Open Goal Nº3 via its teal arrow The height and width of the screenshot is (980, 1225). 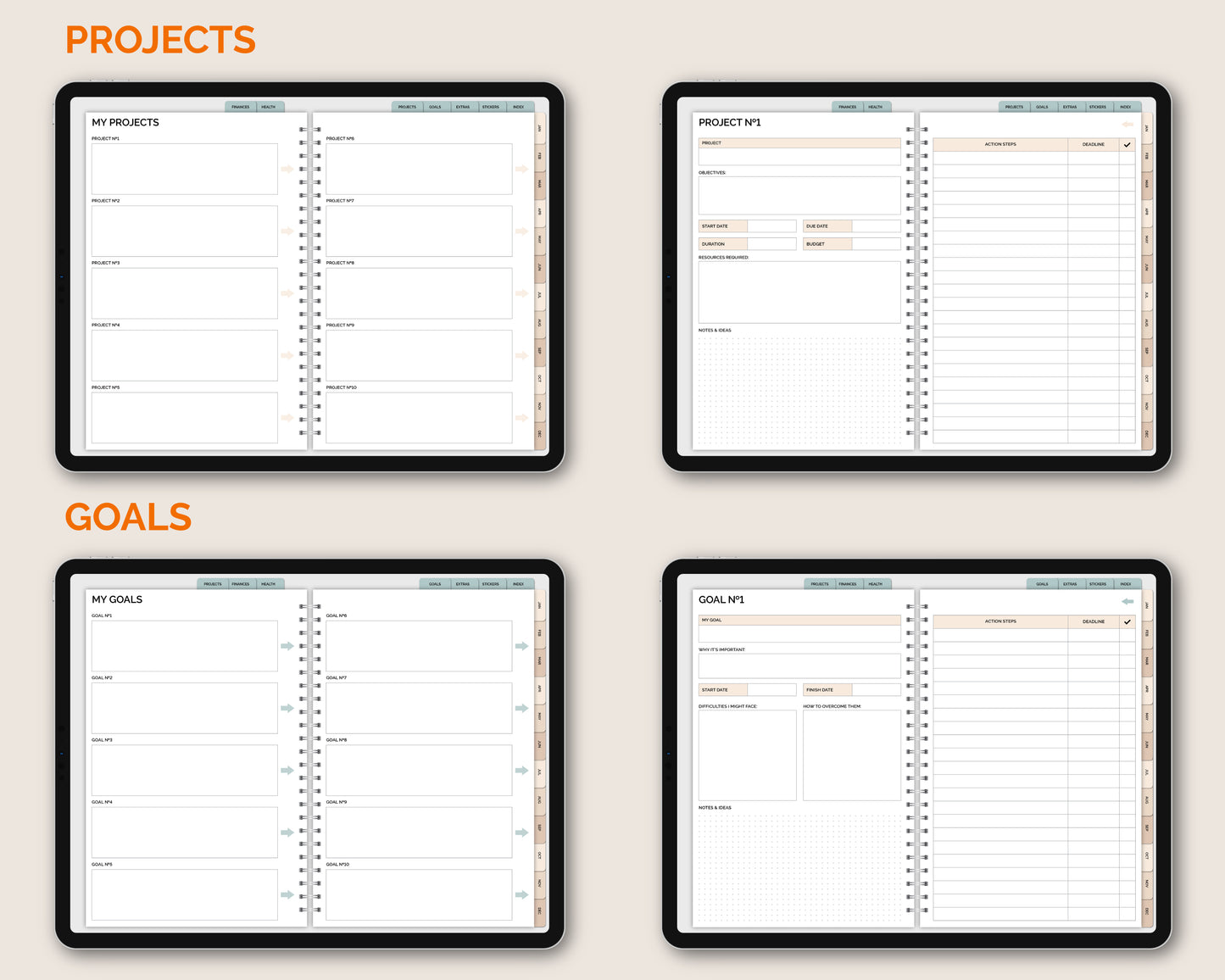point(287,771)
